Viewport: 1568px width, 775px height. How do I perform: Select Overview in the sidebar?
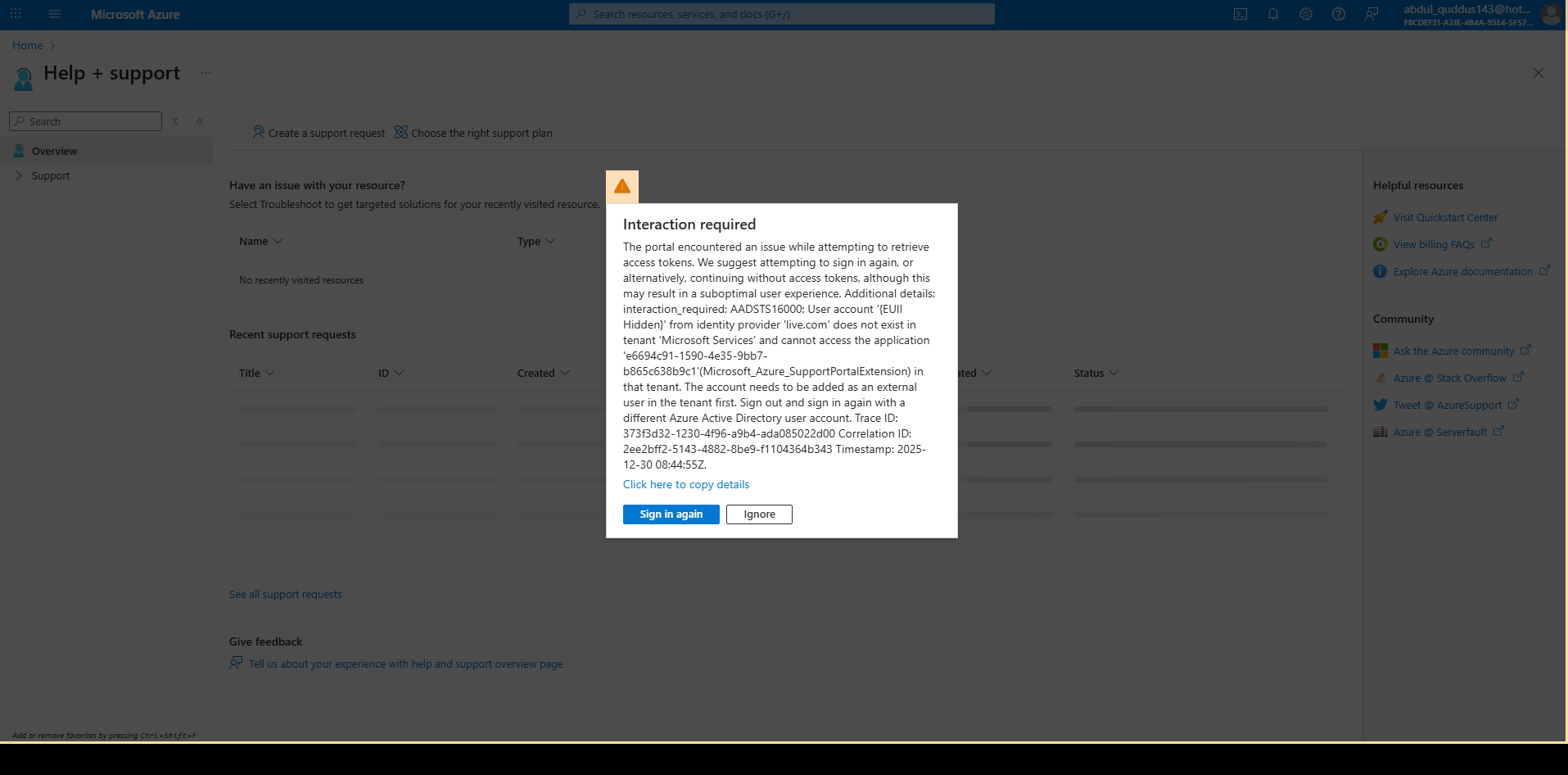tap(106, 151)
